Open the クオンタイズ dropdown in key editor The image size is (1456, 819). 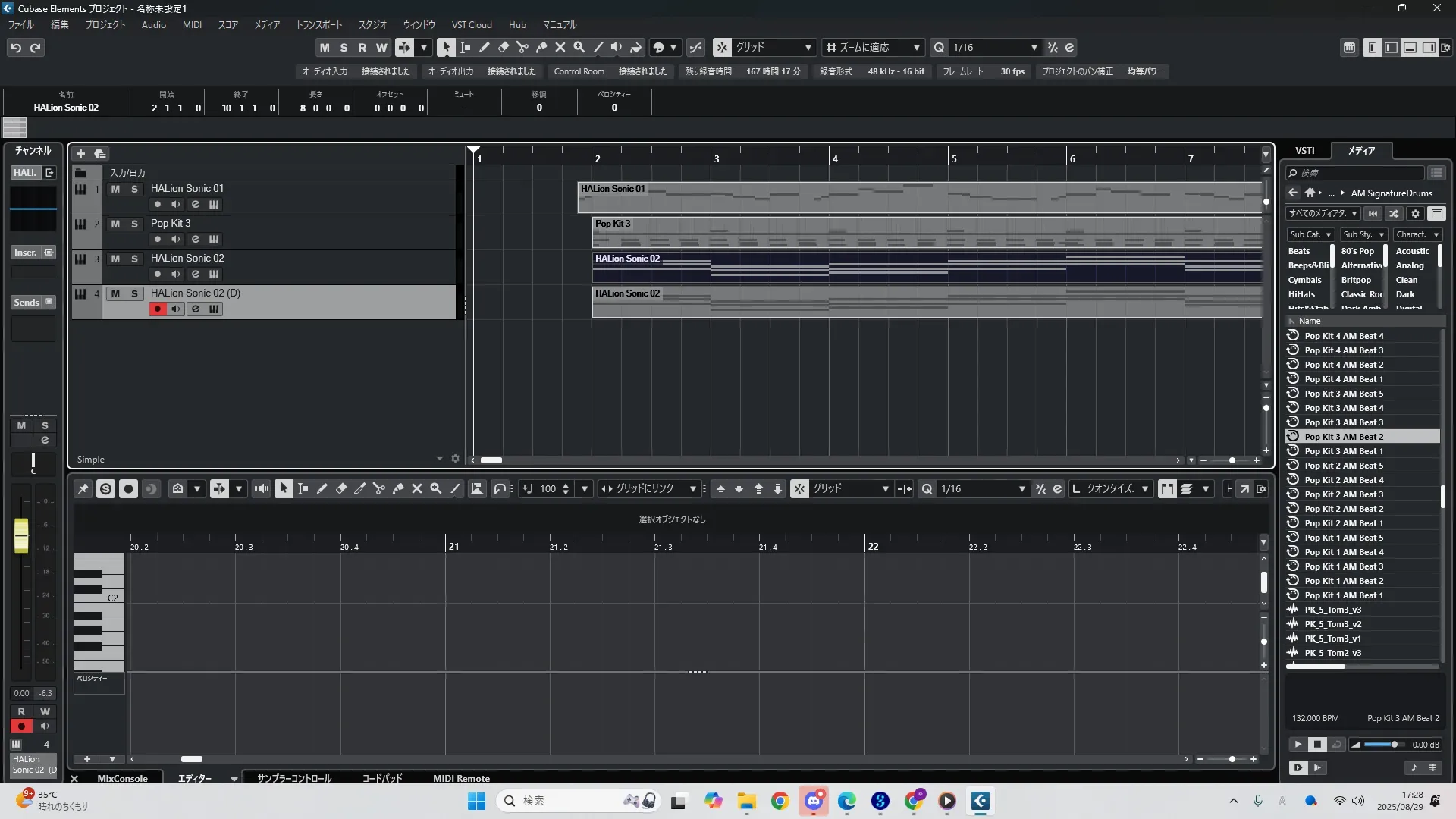(x=1112, y=489)
